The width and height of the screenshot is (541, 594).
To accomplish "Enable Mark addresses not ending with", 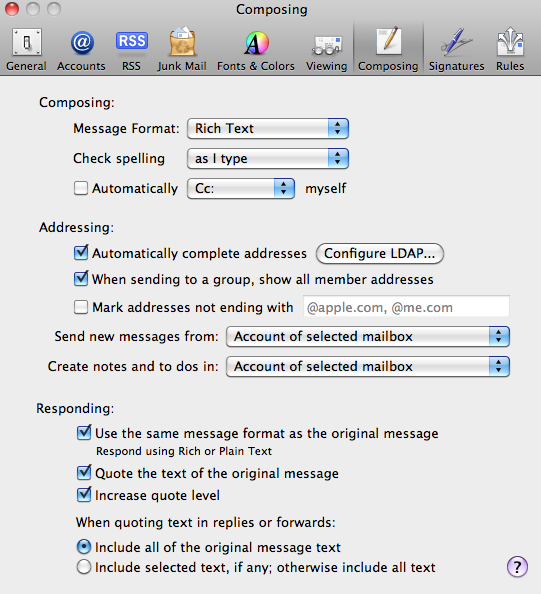I will click(81, 307).
